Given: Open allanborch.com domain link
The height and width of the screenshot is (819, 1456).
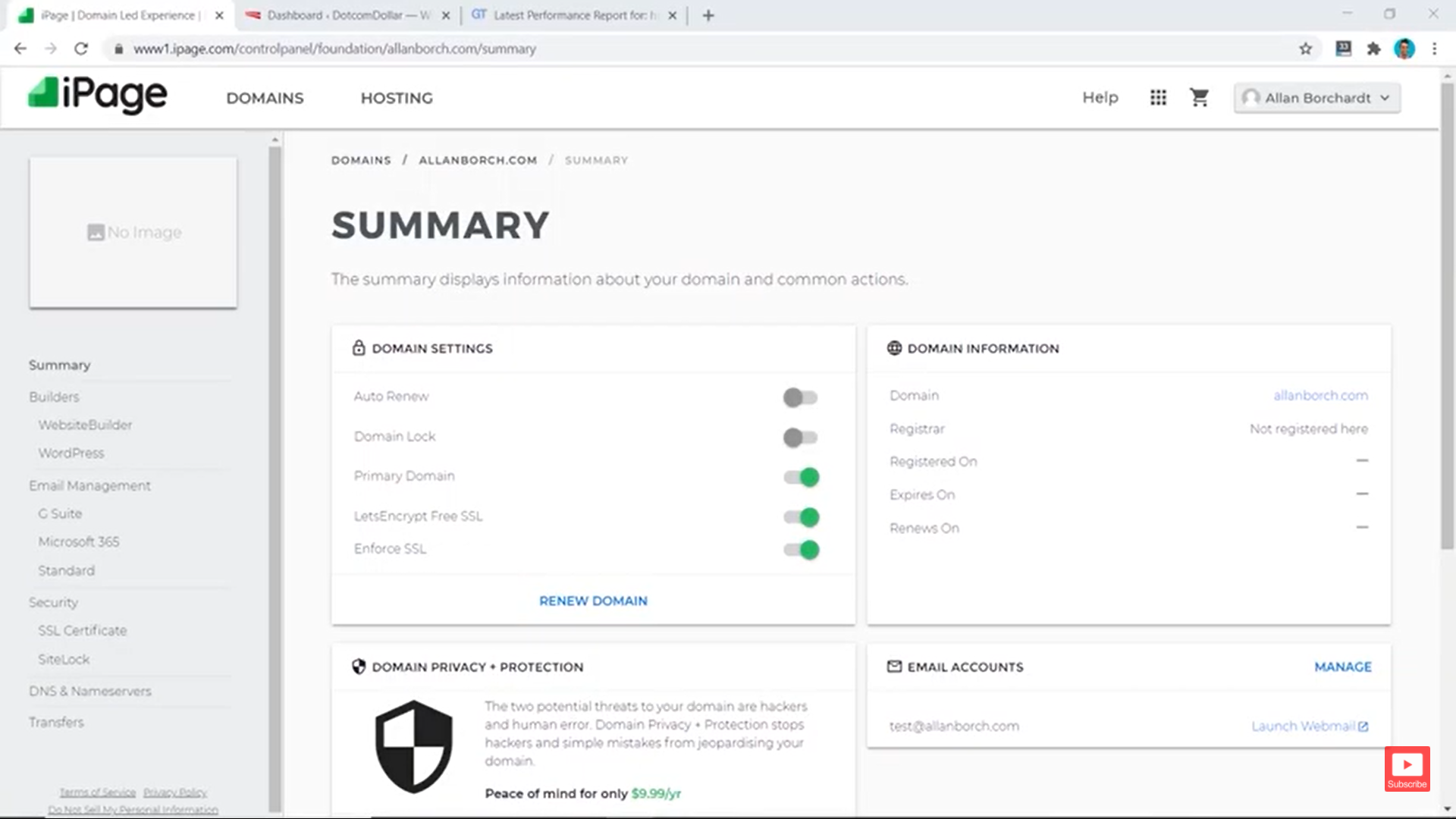Looking at the screenshot, I should tap(1320, 395).
